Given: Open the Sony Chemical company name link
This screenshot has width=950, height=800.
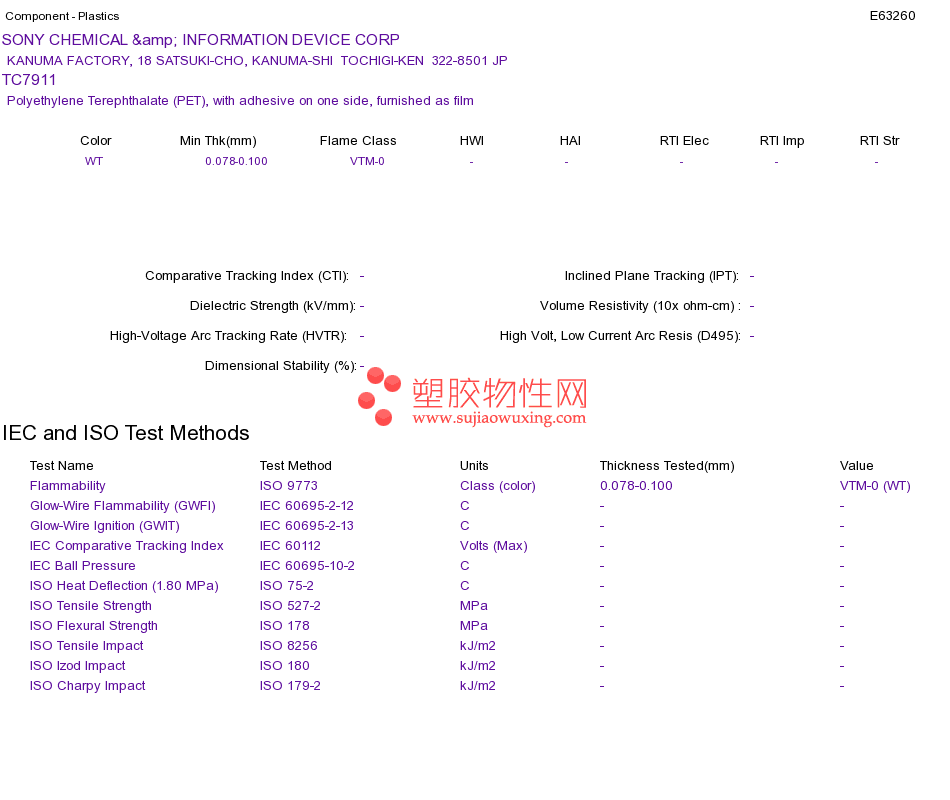Looking at the screenshot, I should pos(201,40).
